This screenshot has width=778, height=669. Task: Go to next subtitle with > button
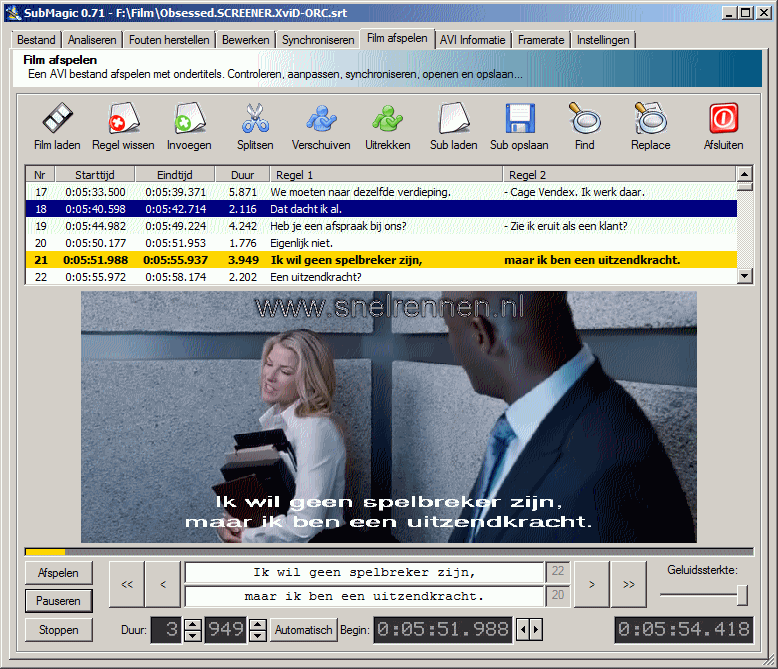click(592, 584)
